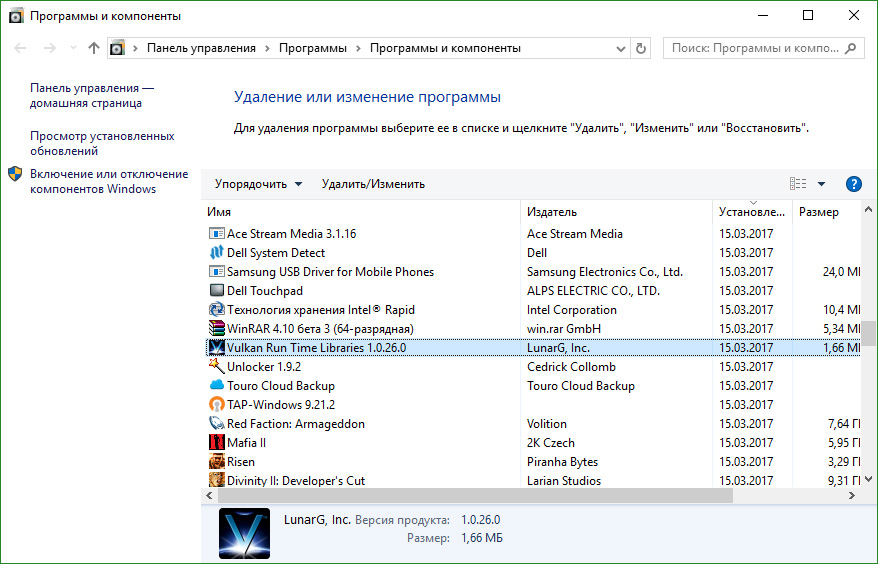Click the Программы breadcrumb in address bar
This screenshot has height=564, width=878.
312,48
